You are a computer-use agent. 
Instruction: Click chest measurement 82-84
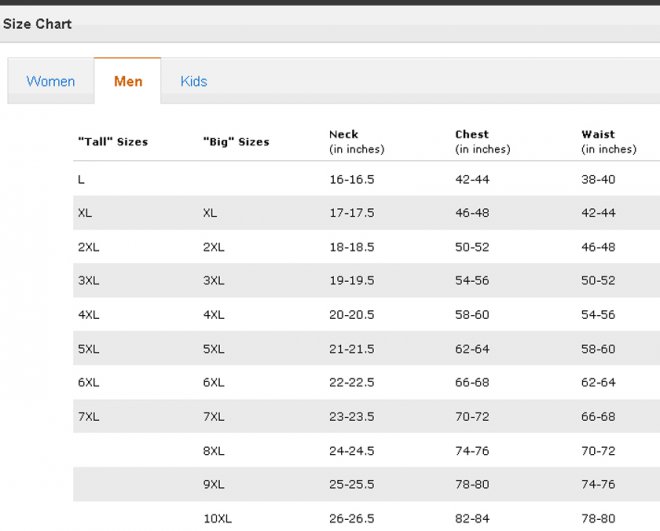click(472, 519)
